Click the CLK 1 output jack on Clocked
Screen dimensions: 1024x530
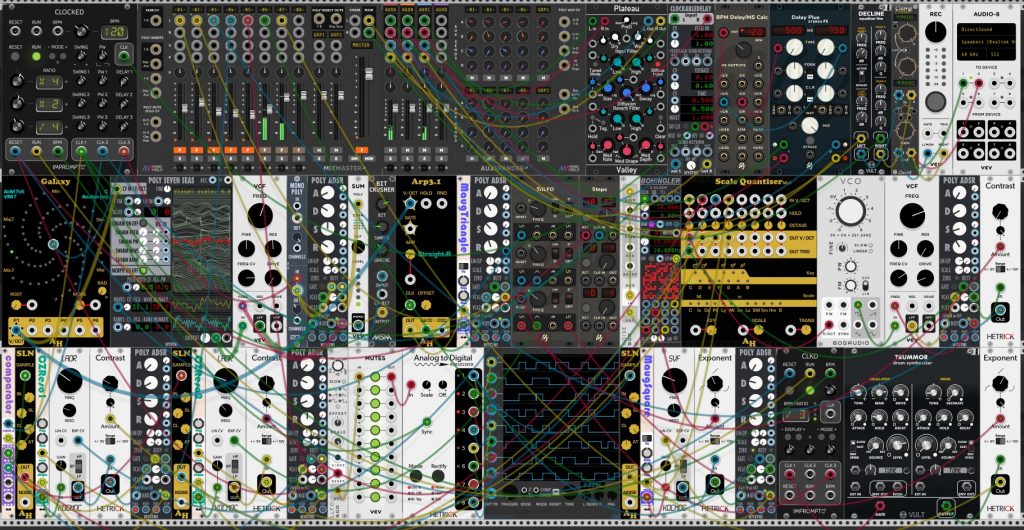81,151
